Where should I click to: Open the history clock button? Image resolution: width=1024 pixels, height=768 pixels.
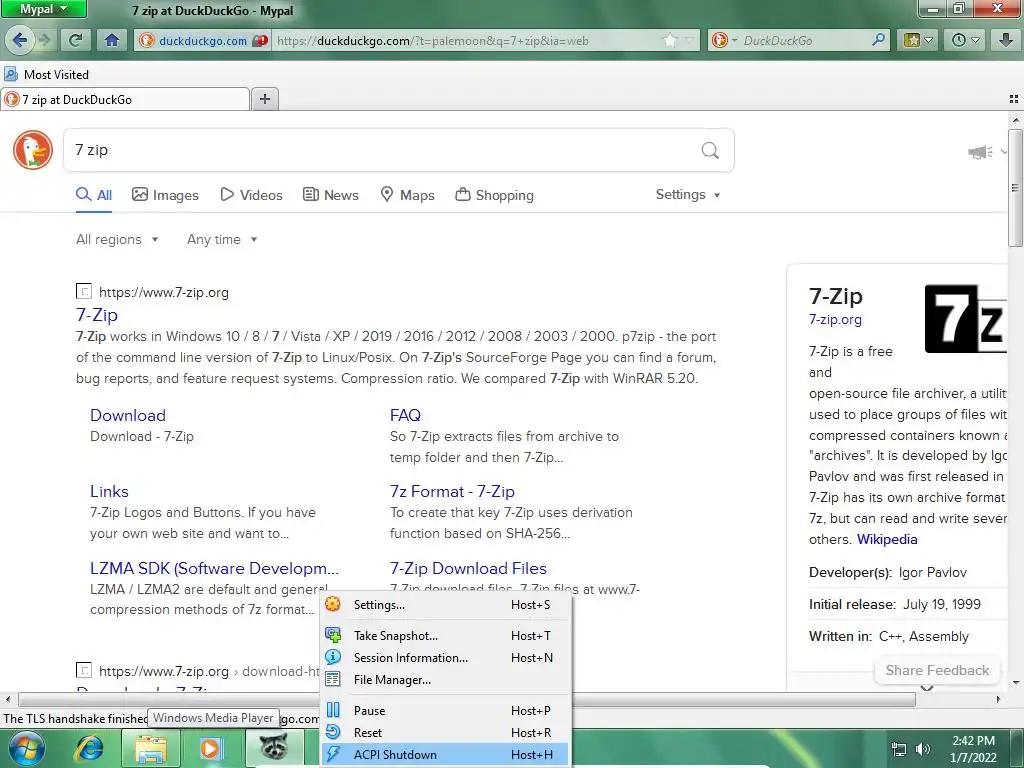click(x=965, y=40)
